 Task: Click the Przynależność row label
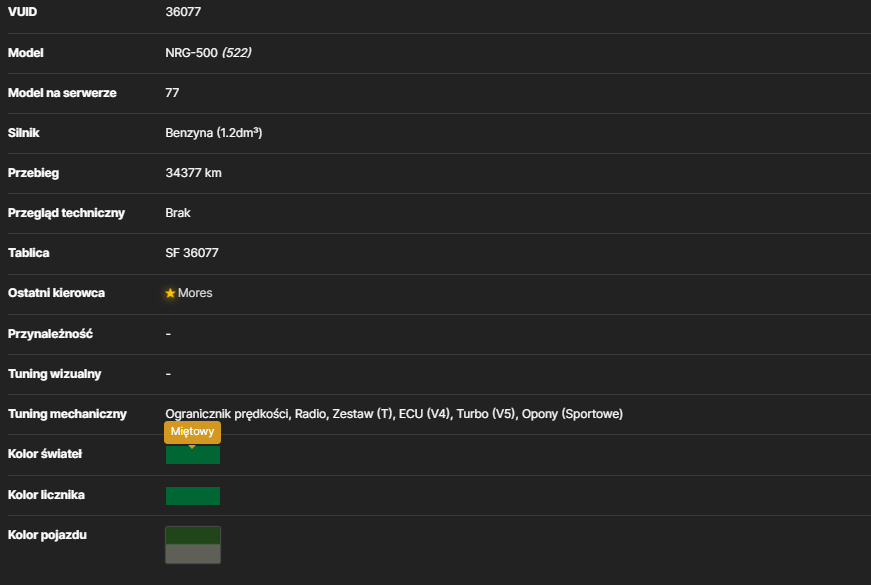tap(50, 334)
